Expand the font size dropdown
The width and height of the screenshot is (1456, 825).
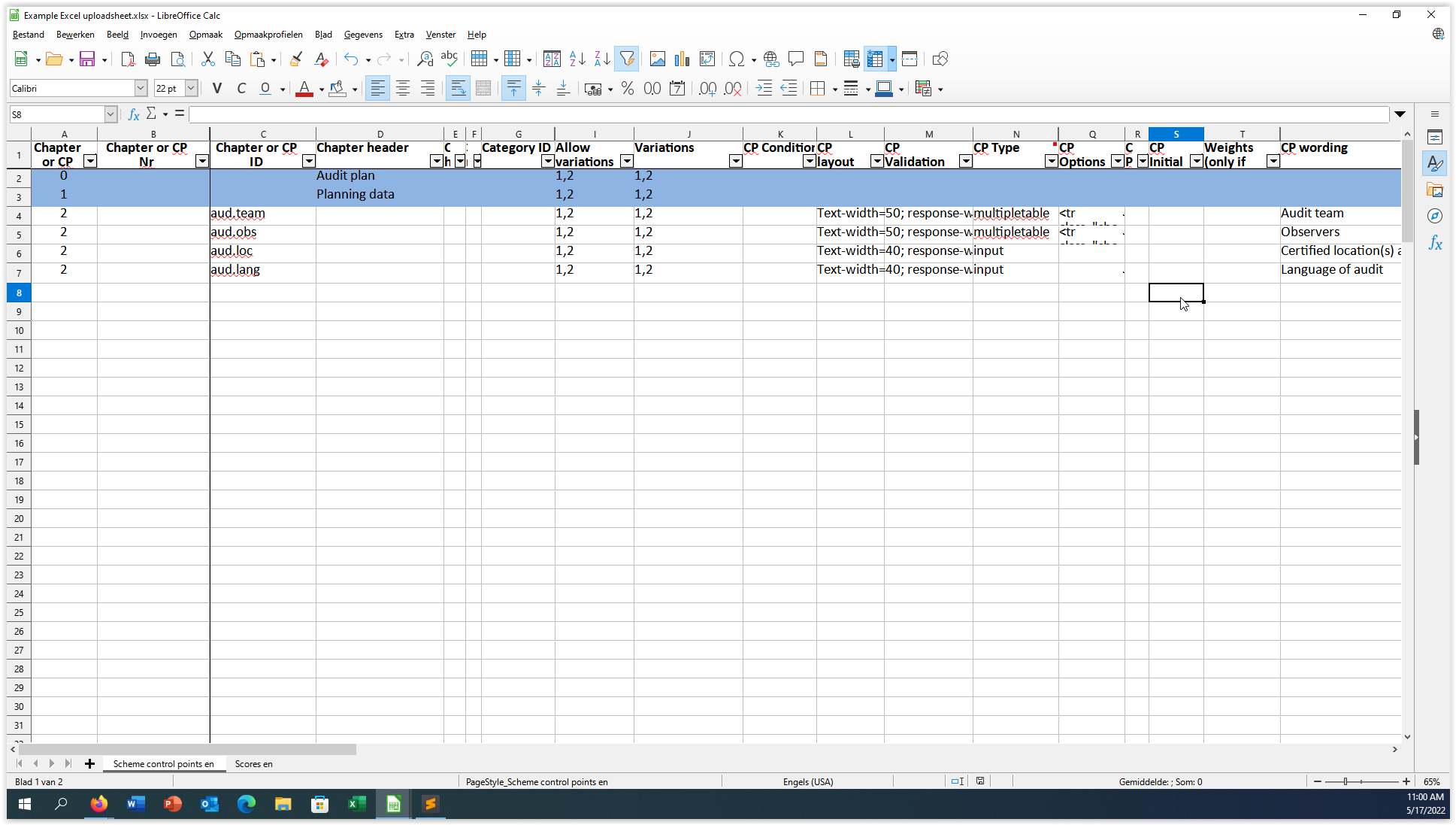pos(191,89)
